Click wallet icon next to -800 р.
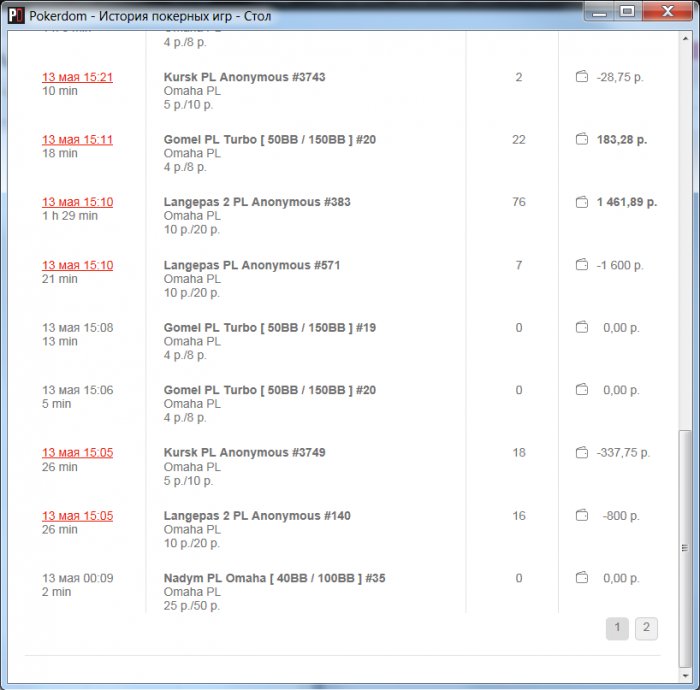The image size is (700, 690). (x=582, y=515)
